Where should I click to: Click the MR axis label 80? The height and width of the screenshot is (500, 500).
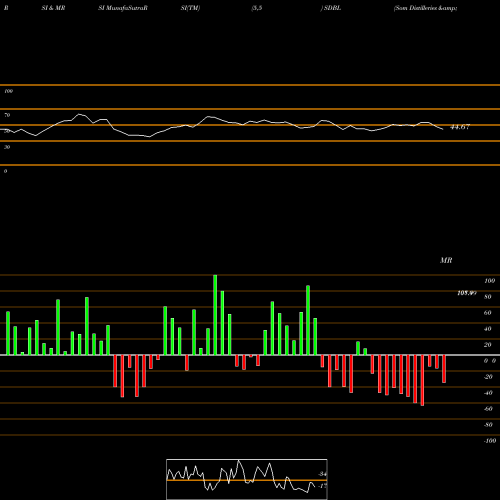pos(488,297)
